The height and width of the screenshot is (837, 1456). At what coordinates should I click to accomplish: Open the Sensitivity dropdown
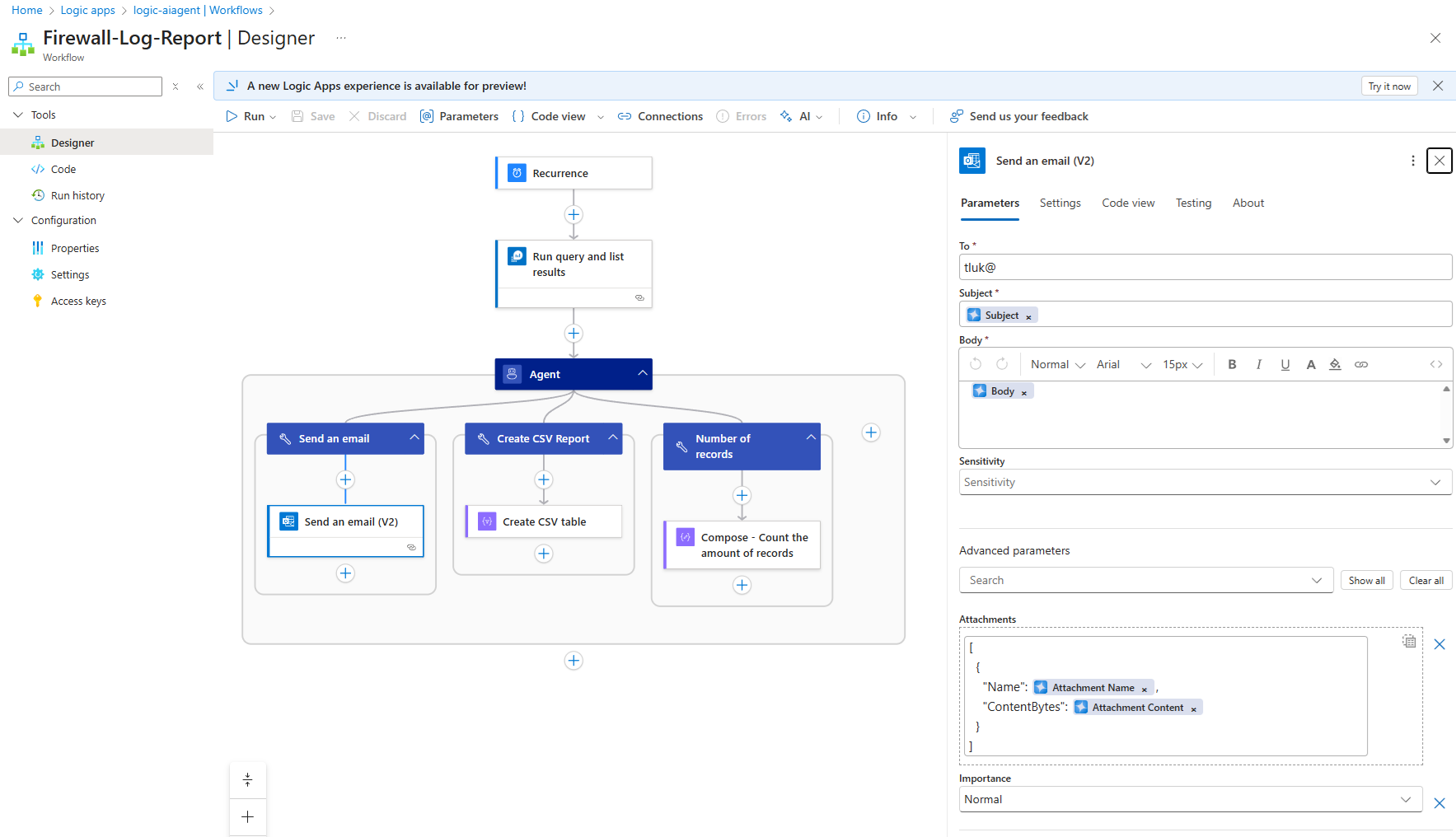(1205, 482)
